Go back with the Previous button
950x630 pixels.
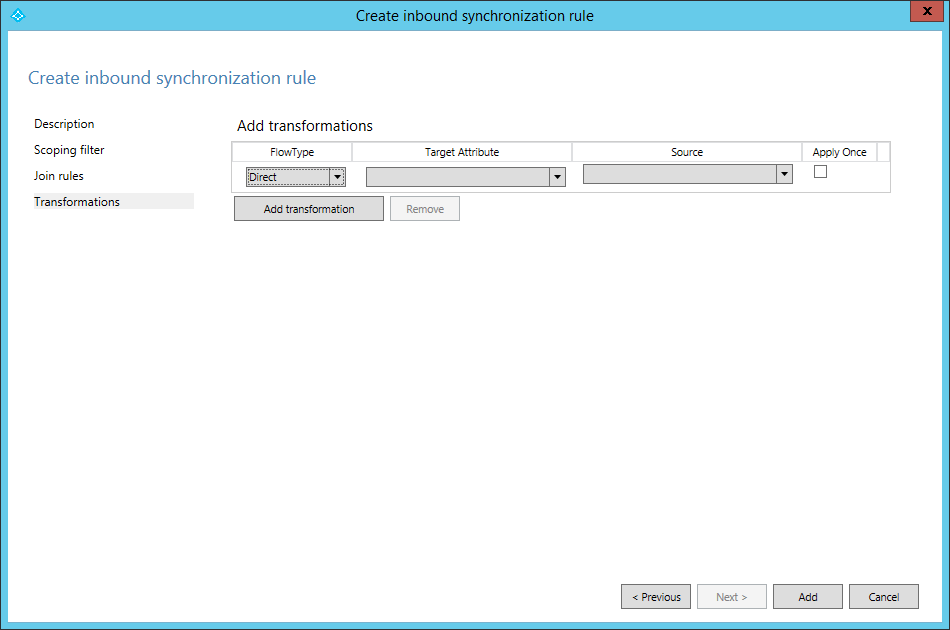(x=656, y=597)
